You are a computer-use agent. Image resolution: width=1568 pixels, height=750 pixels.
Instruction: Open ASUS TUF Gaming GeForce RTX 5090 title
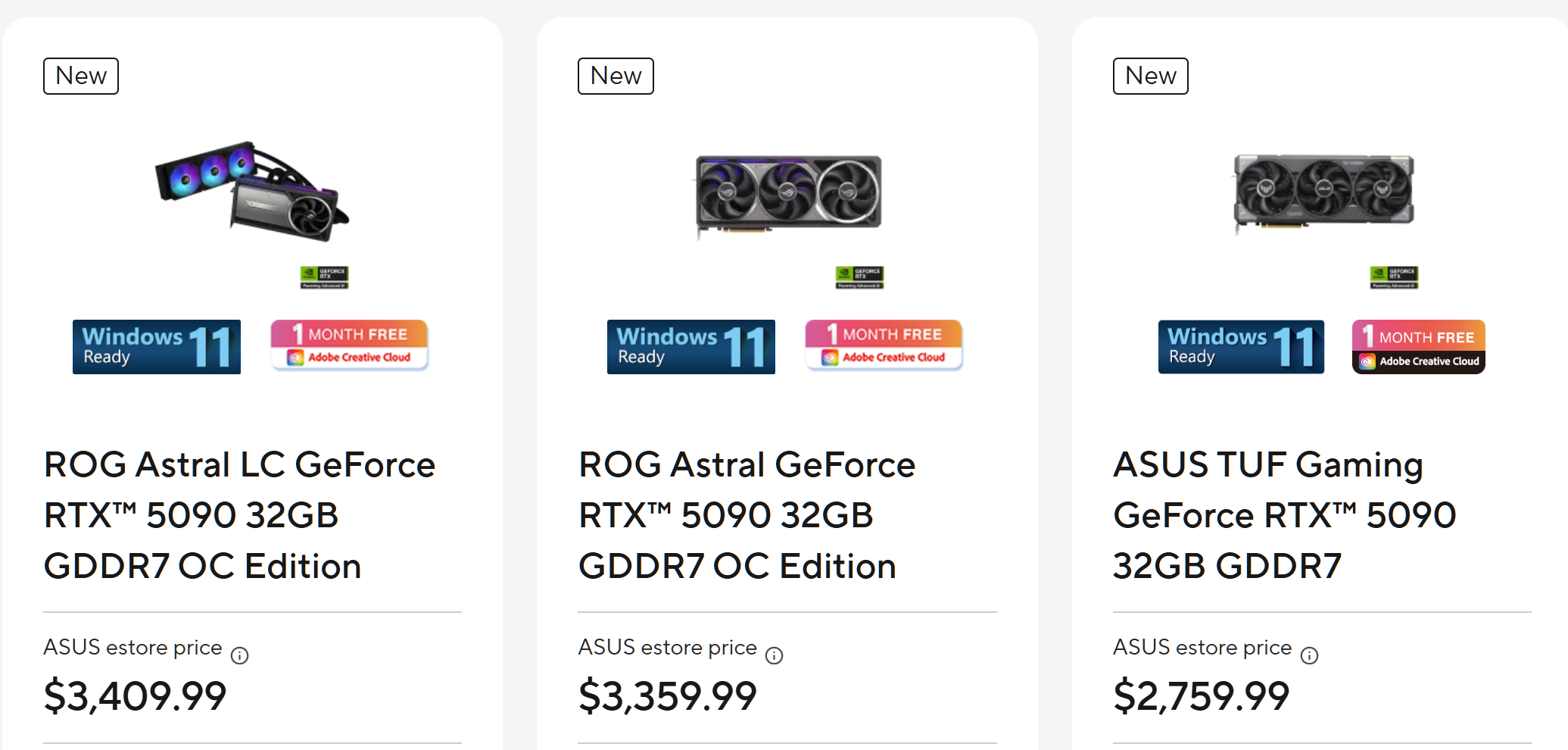point(1284,515)
